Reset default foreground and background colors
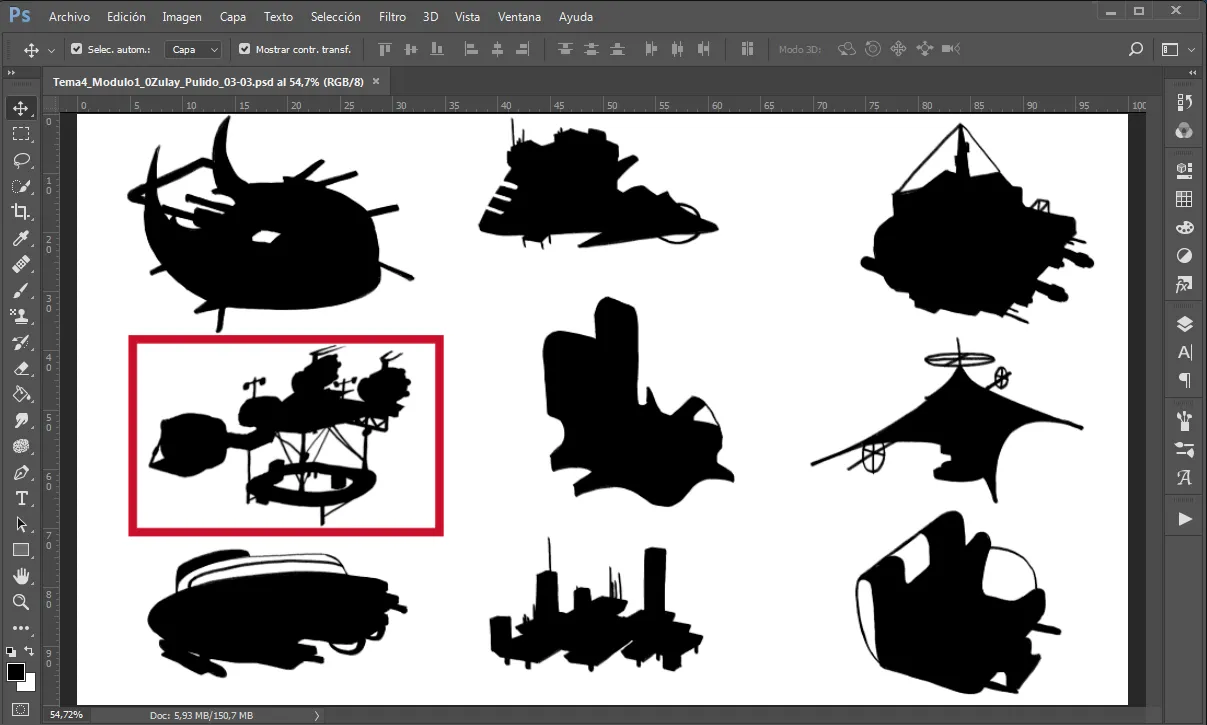The height and width of the screenshot is (725, 1207). click(11, 652)
